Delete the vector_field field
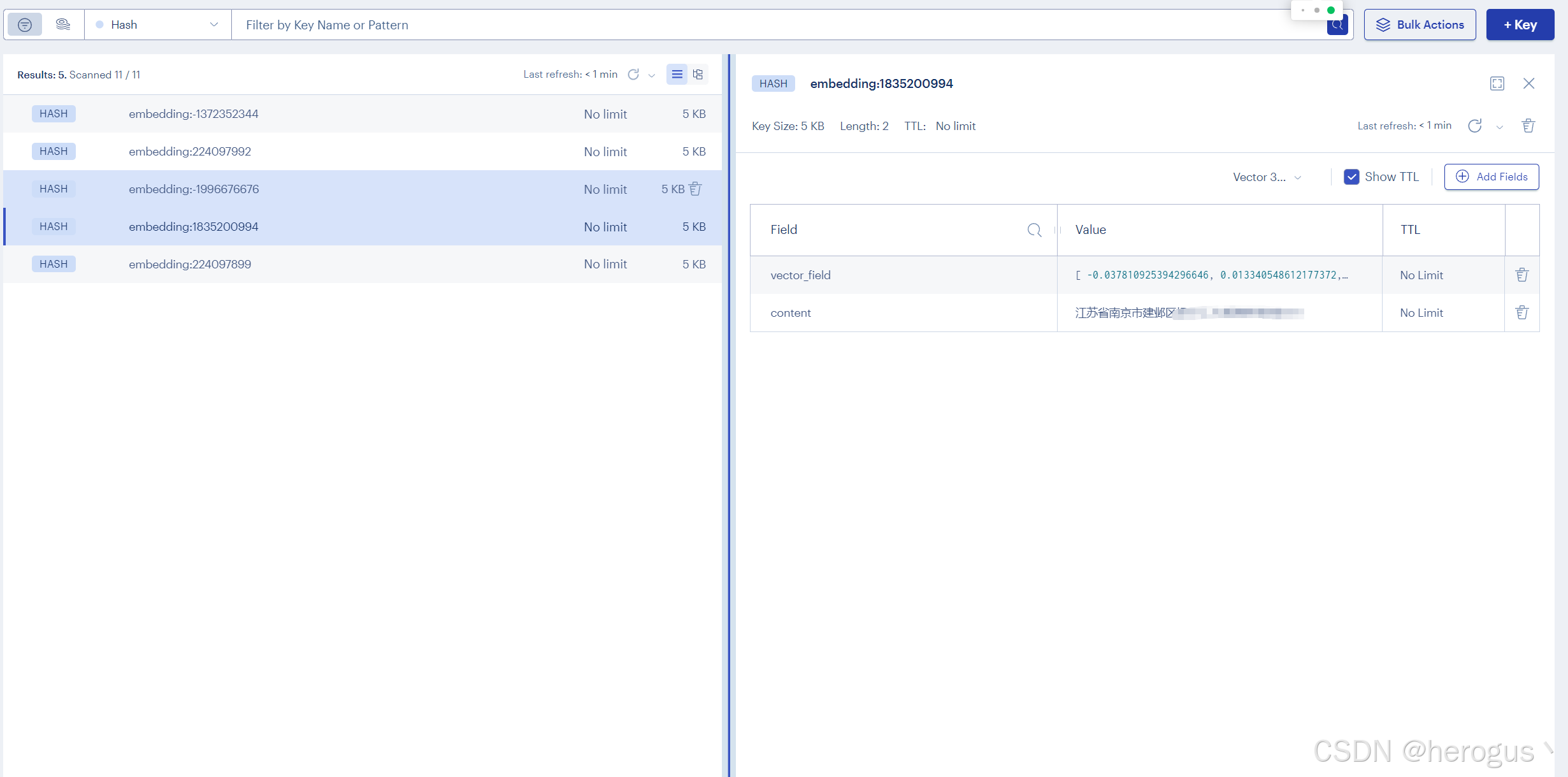The image size is (1568, 777). coord(1522,275)
